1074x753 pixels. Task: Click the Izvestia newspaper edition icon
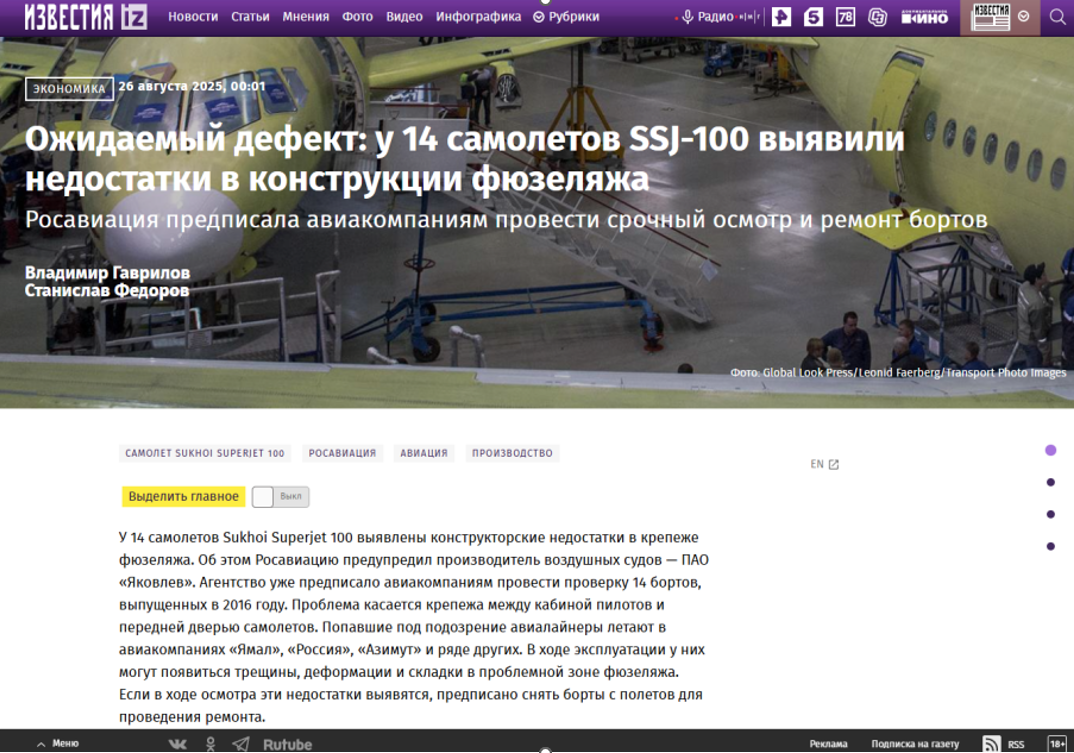coord(991,16)
